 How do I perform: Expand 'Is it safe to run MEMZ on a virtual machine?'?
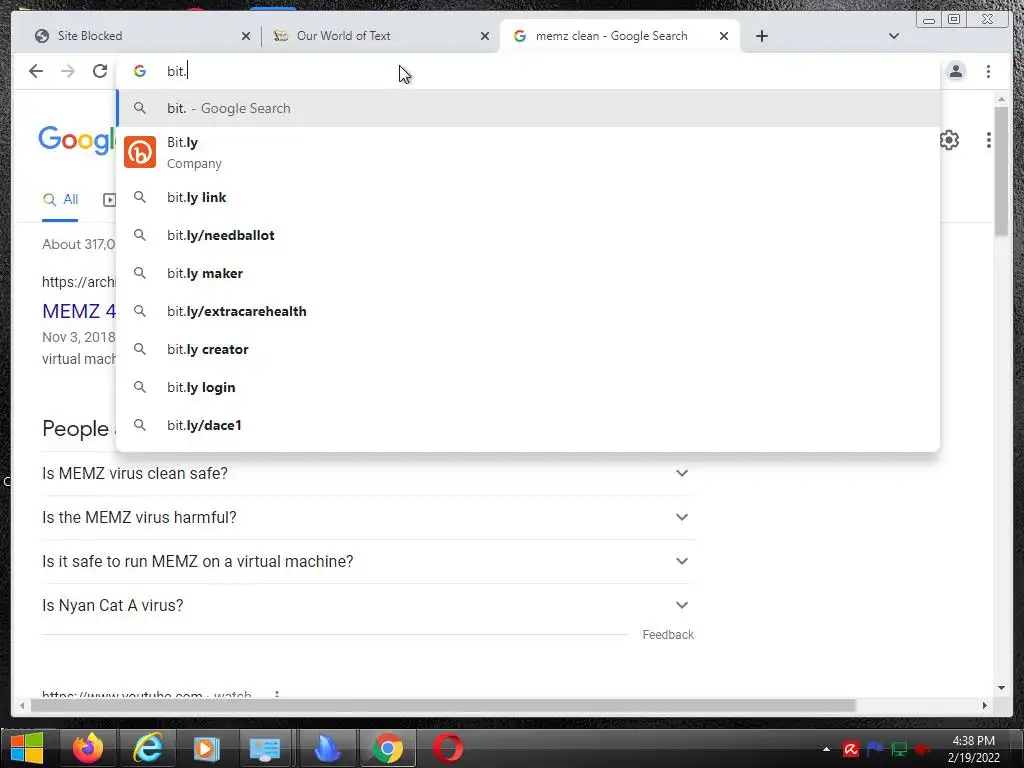(x=368, y=561)
